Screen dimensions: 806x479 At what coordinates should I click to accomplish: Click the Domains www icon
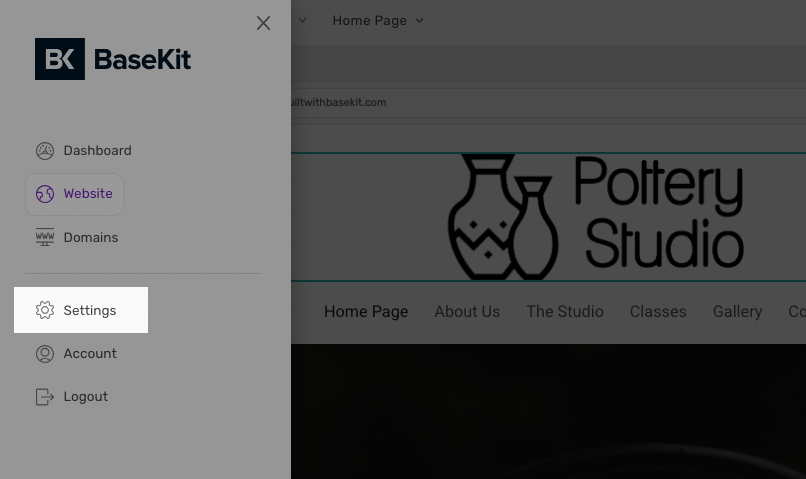[x=45, y=237]
